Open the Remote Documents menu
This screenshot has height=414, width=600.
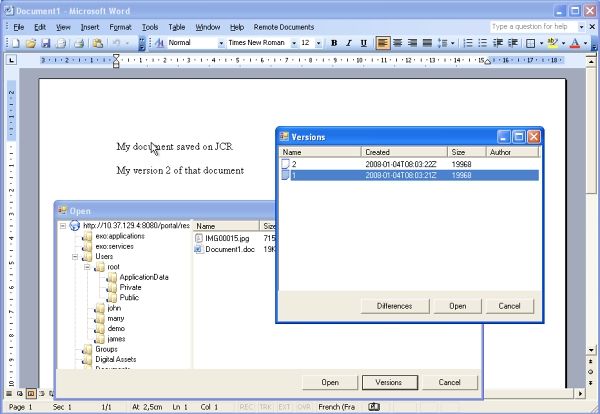point(284,27)
